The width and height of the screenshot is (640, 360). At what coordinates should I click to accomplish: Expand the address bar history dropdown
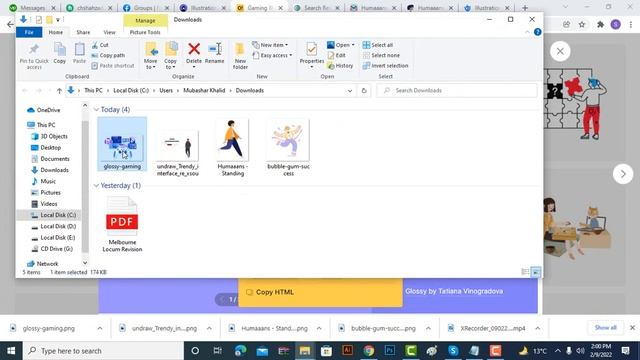coord(350,91)
